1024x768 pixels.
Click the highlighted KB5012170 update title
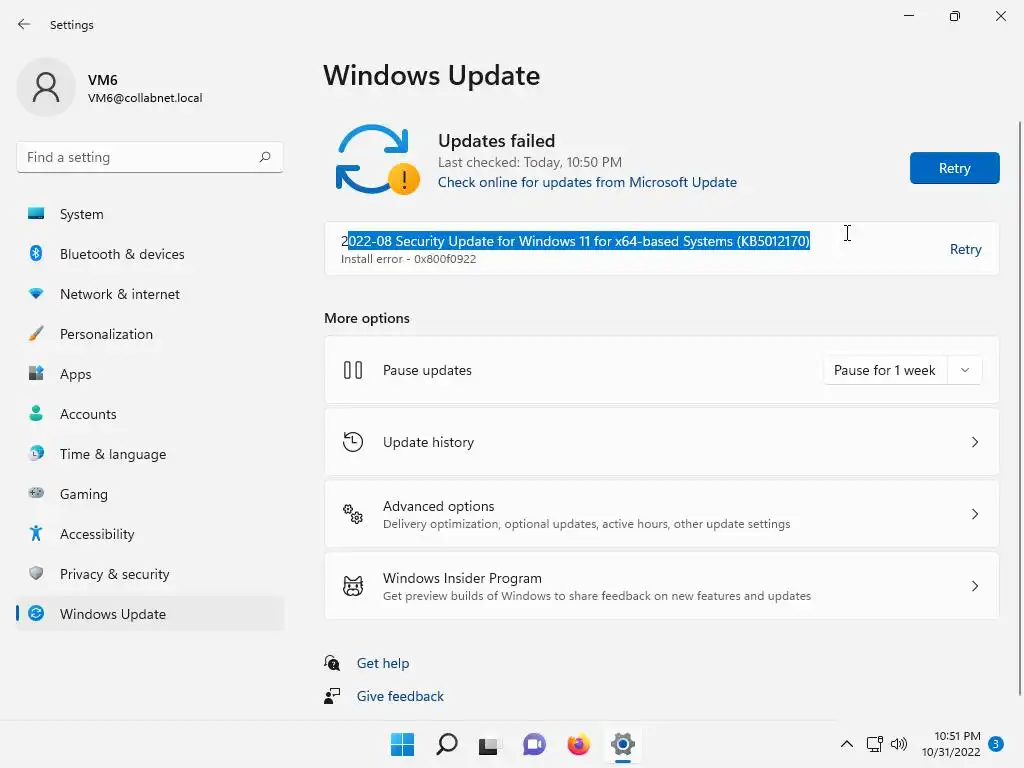click(x=575, y=241)
